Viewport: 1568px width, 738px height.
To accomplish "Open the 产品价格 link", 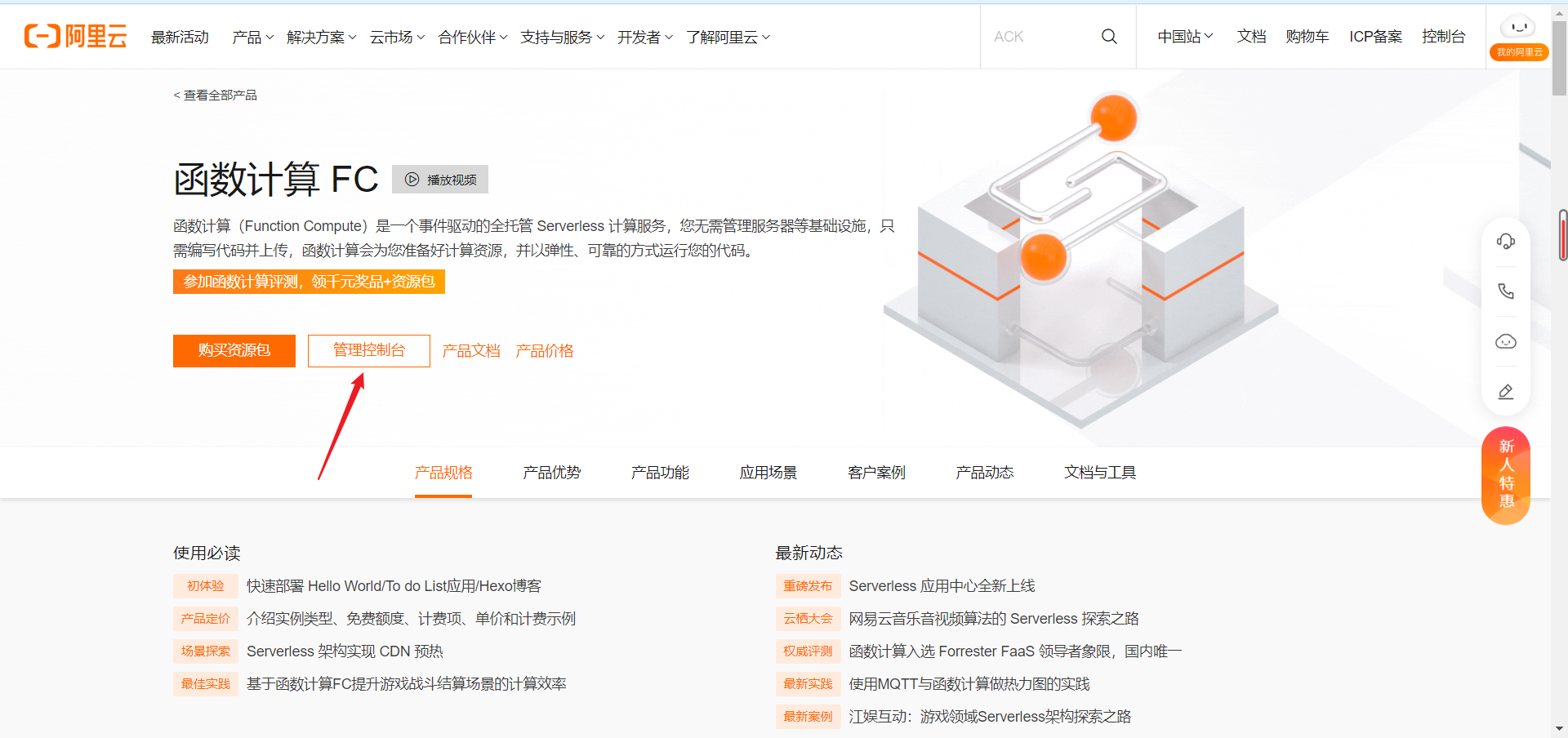I will point(545,351).
